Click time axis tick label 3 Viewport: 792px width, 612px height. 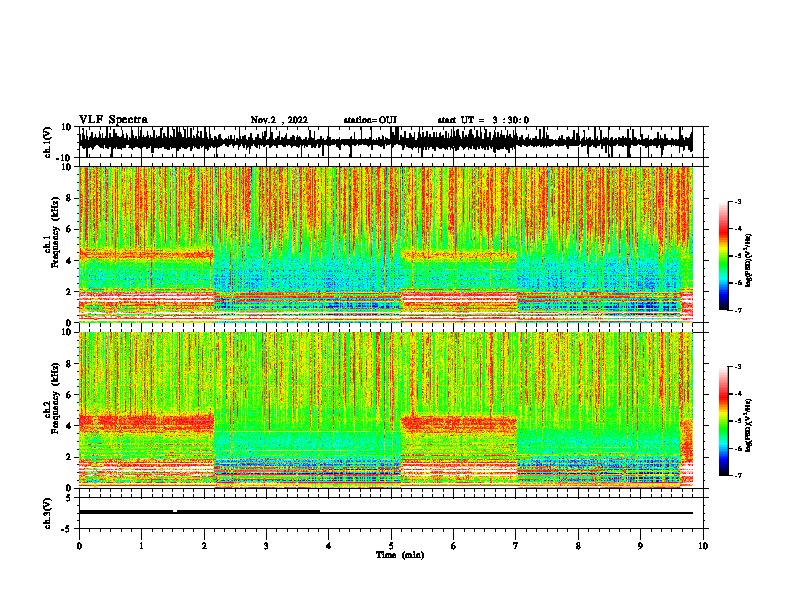click(x=266, y=546)
